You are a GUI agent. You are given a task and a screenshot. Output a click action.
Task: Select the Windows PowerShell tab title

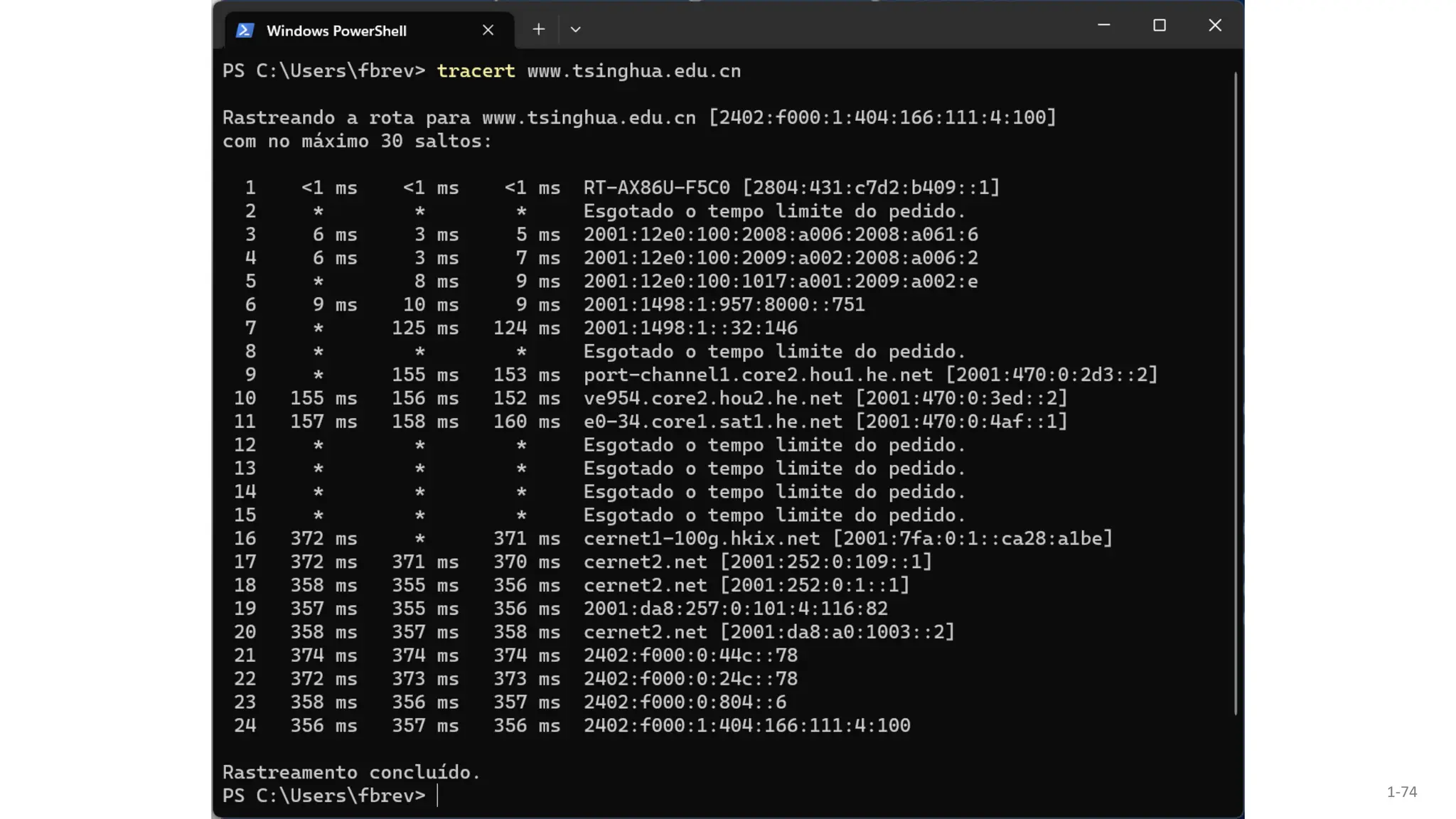point(336,31)
